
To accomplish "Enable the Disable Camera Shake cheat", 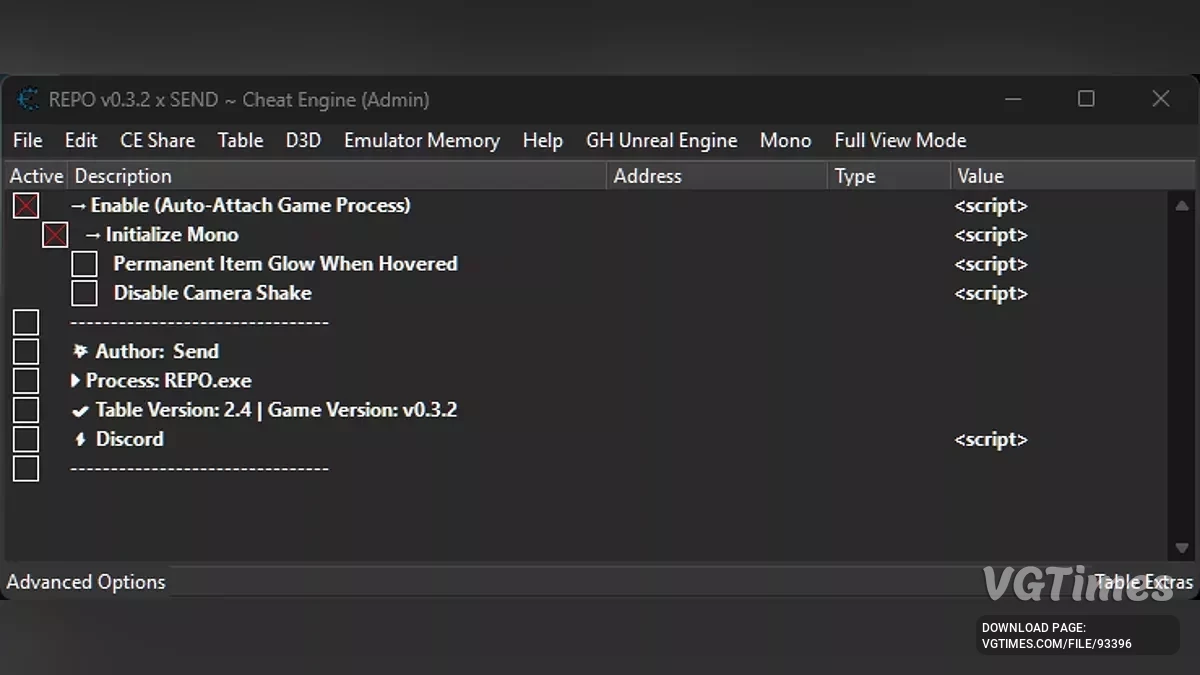I will coord(84,292).
